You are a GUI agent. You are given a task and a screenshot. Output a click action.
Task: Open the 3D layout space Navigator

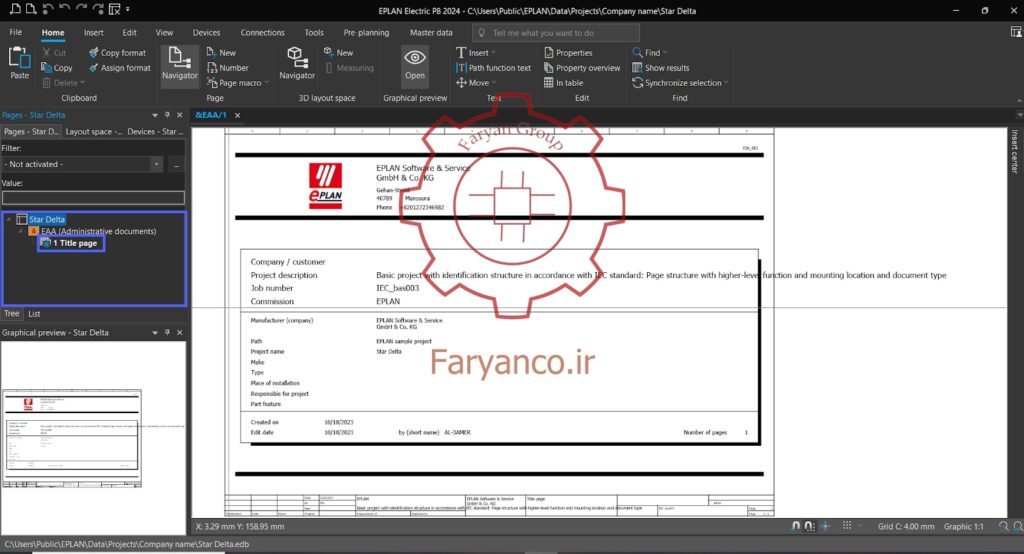[x=297, y=64]
